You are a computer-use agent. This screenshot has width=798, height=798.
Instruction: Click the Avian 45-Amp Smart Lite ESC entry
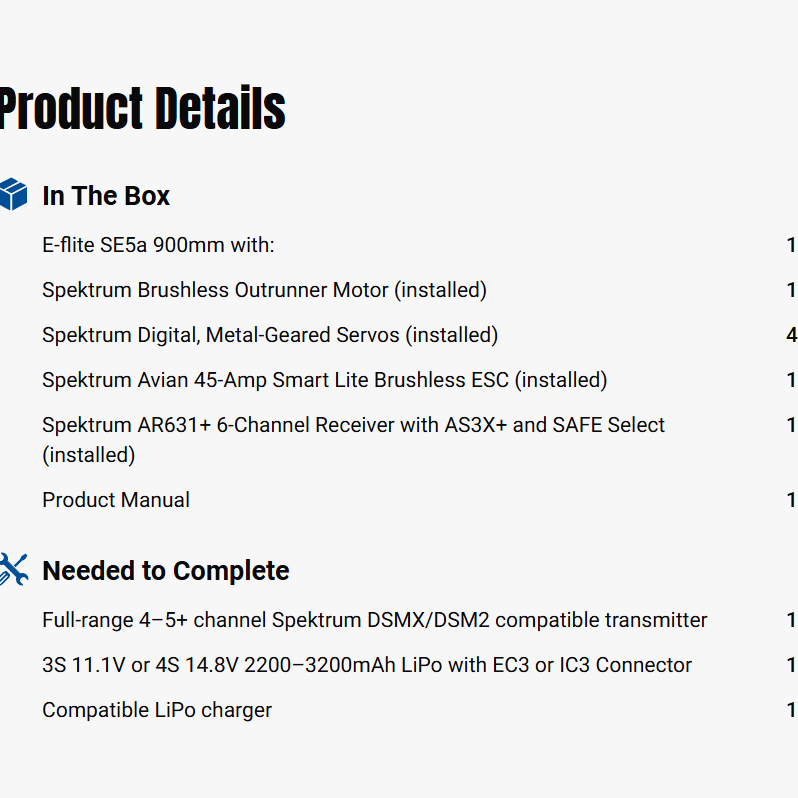[x=324, y=380]
